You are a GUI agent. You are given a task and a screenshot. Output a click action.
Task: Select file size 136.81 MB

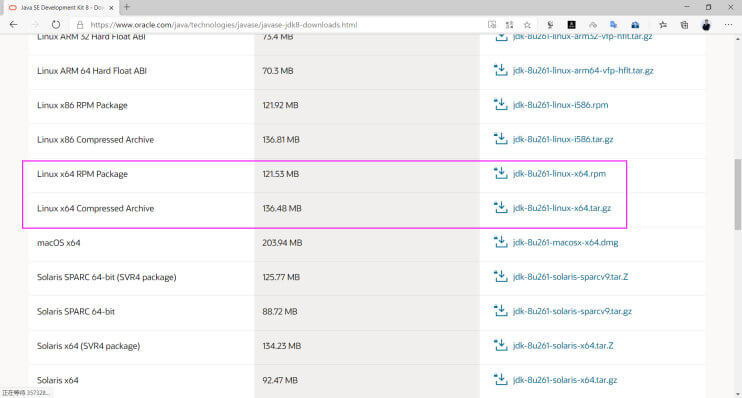(281, 140)
